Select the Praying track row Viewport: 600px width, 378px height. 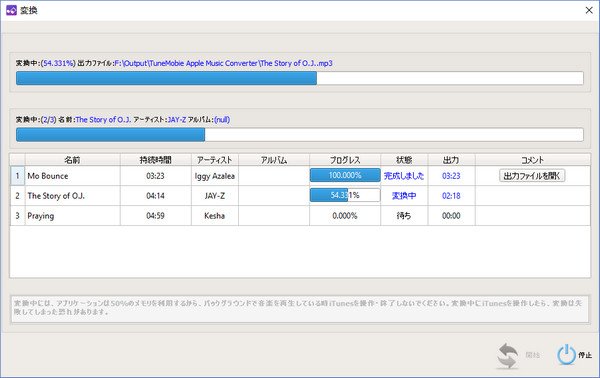[x=300, y=216]
